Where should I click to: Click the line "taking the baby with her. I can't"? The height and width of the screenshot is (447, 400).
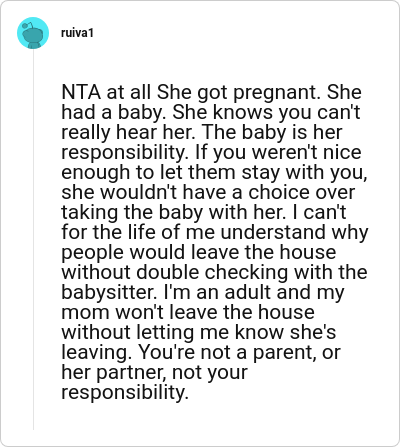tap(204, 212)
